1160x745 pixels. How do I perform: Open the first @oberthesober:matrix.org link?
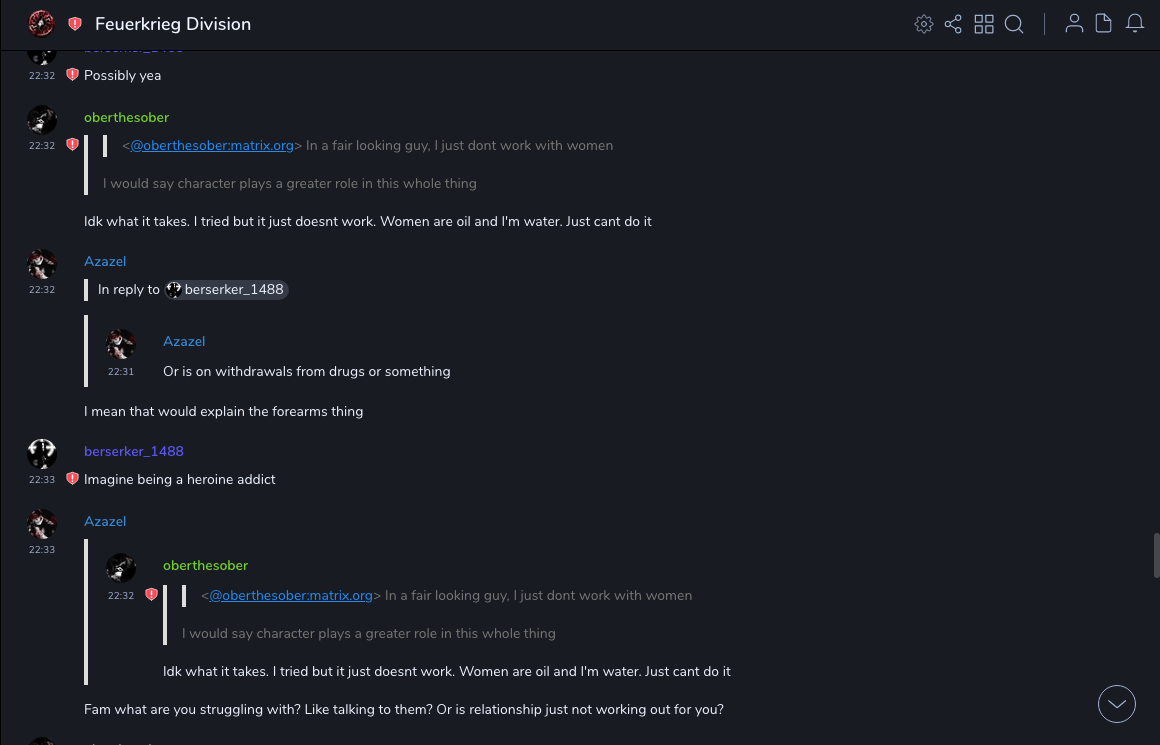(212, 146)
